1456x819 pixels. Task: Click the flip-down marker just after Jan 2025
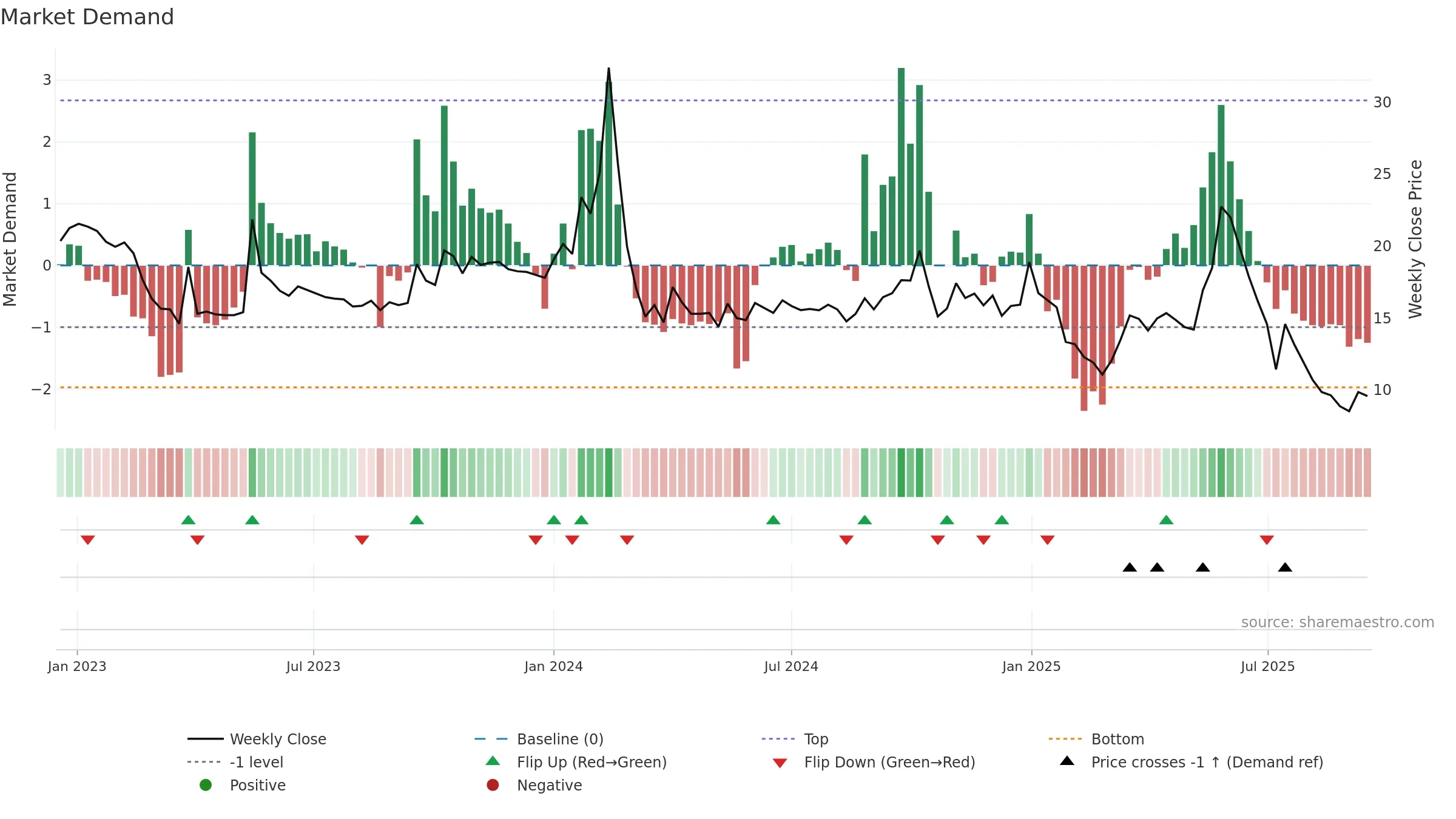tap(1048, 540)
